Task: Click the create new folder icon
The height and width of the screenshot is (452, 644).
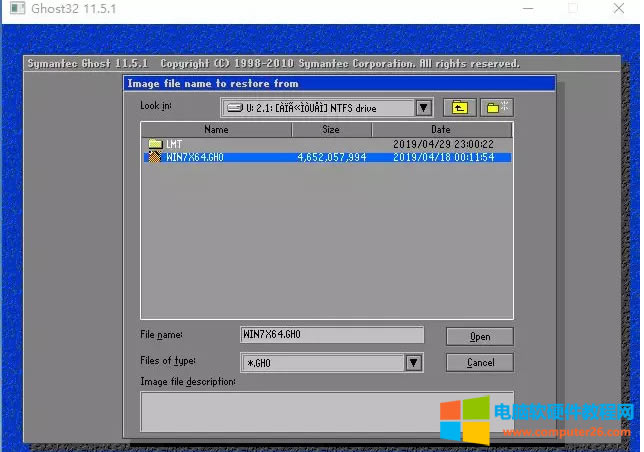Action: (497, 108)
